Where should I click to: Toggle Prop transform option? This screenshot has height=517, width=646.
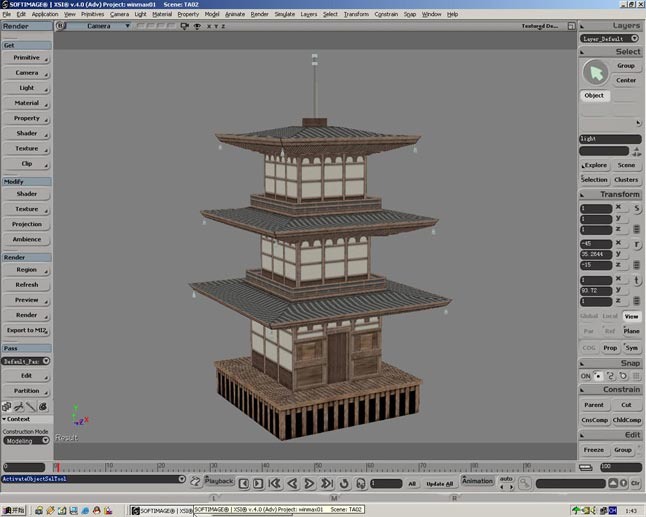(610, 348)
